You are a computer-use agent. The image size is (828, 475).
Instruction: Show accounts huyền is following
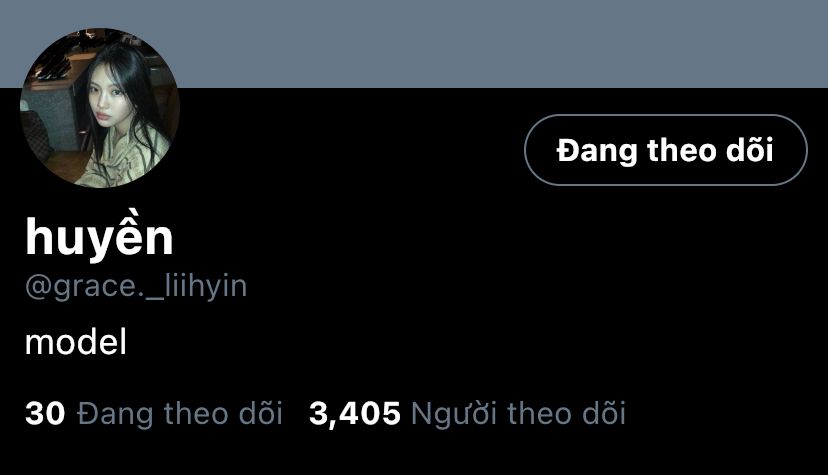[x=154, y=413]
